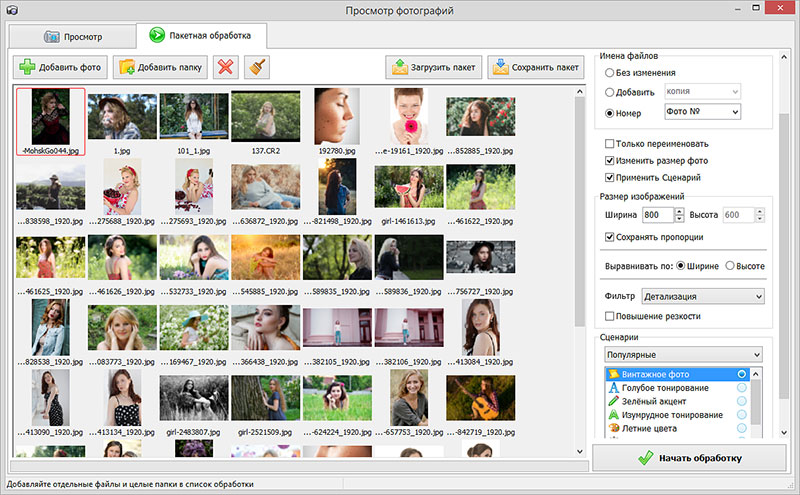Open the Пакетная обработка tab
This screenshot has width=800, height=495.
[x=201, y=35]
